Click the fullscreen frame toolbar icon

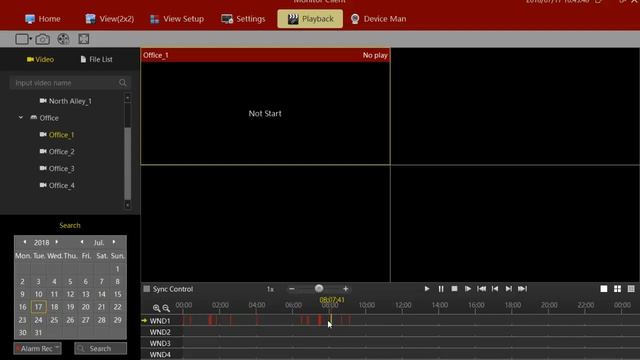point(84,39)
